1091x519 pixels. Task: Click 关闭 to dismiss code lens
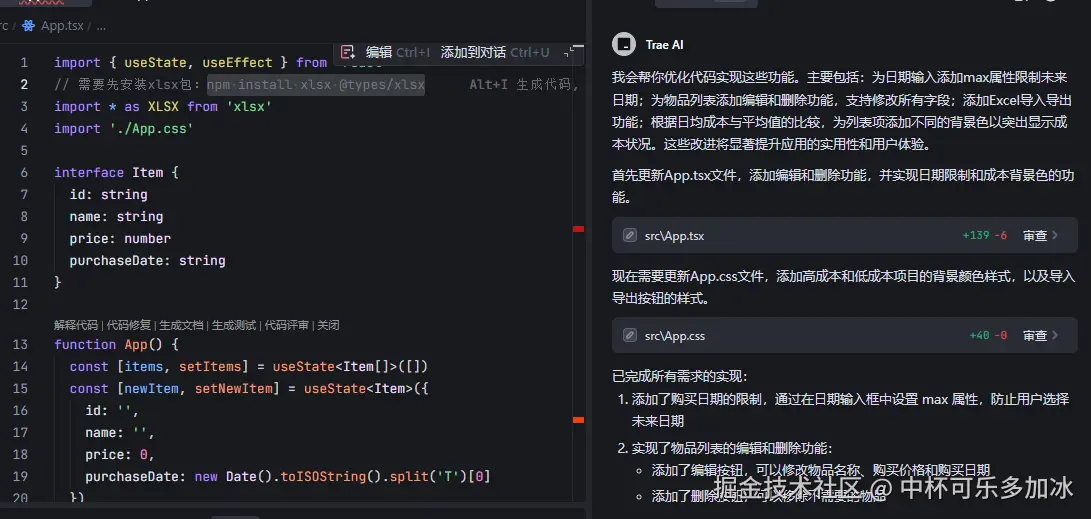point(328,325)
